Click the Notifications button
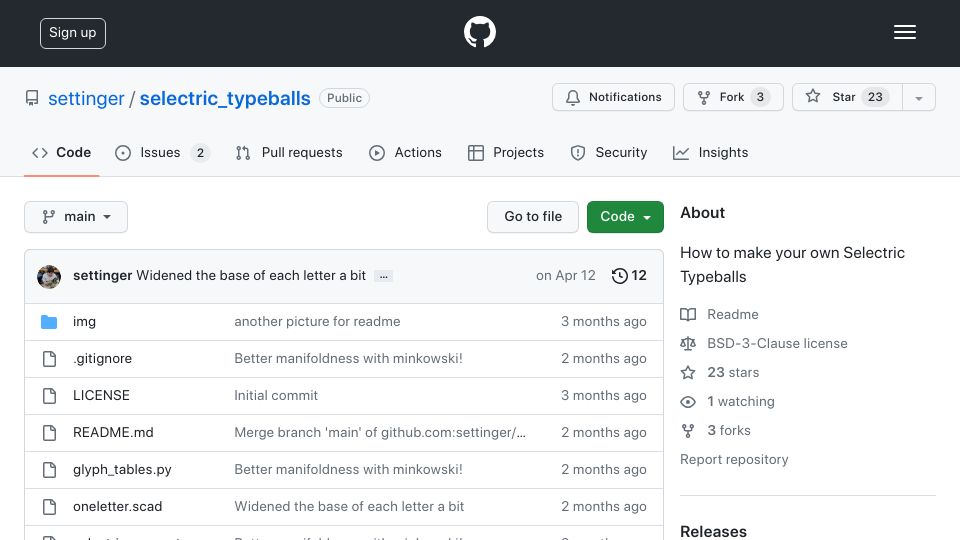 (x=613, y=97)
